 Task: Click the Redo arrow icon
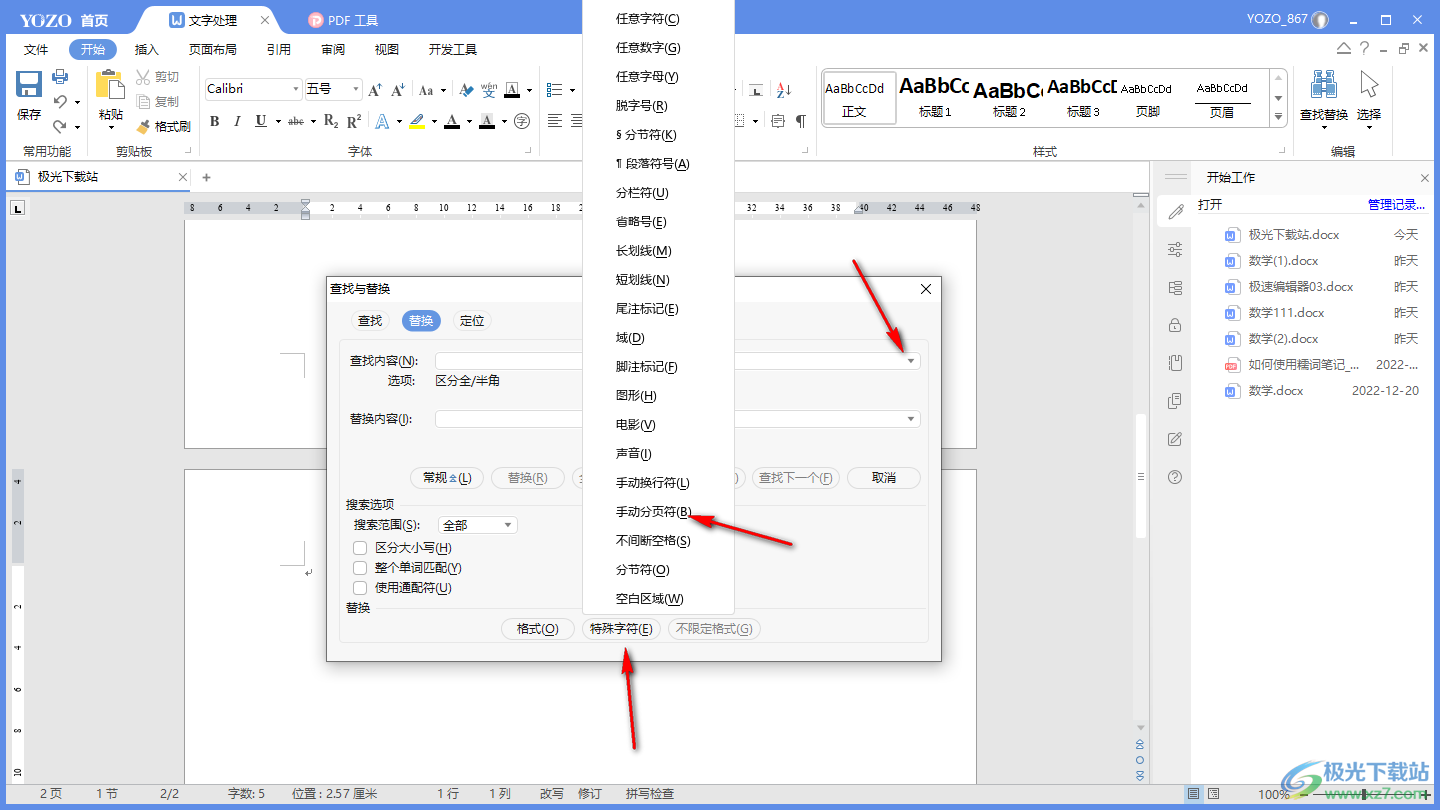pyautogui.click(x=60, y=126)
